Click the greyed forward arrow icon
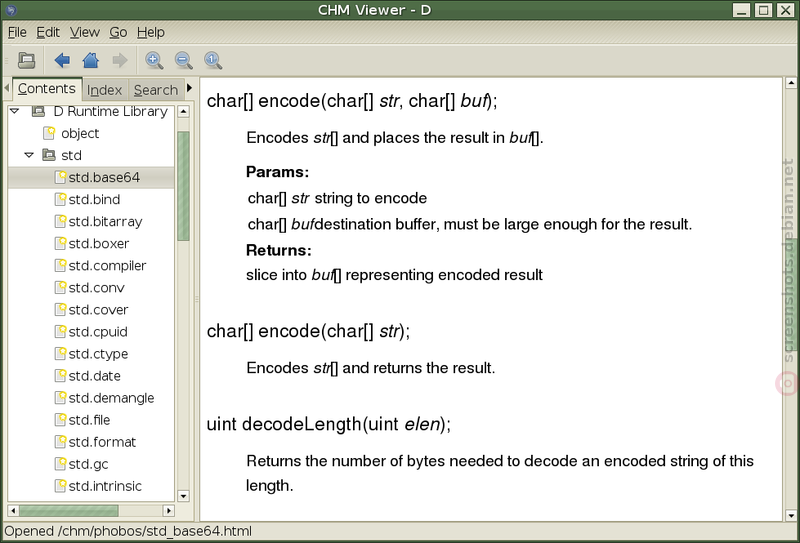 [x=119, y=61]
